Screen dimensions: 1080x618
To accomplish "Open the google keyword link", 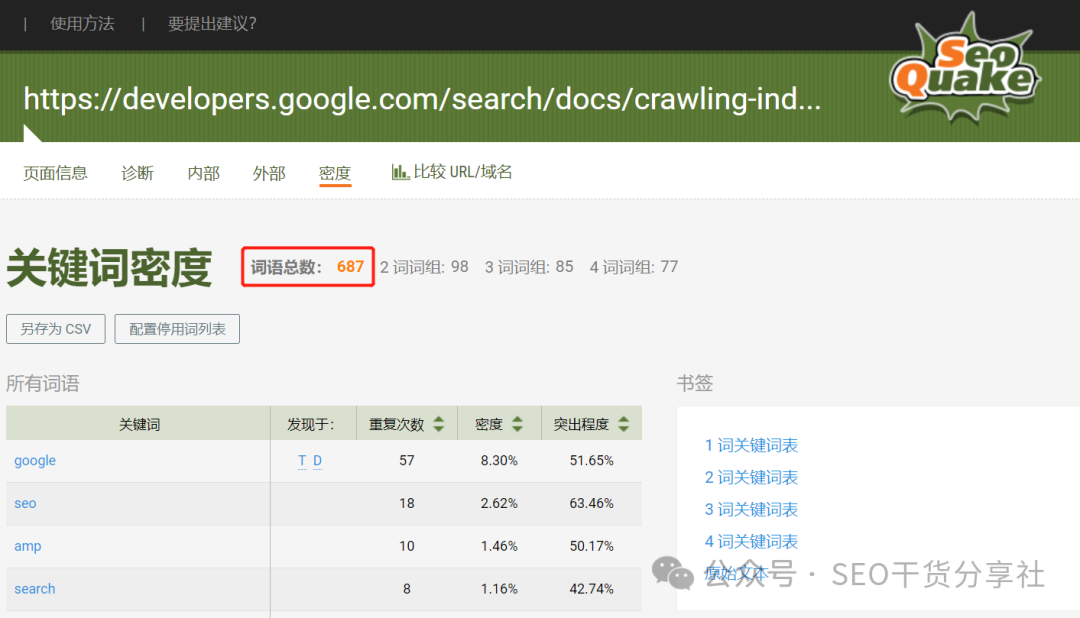I will click(x=35, y=460).
